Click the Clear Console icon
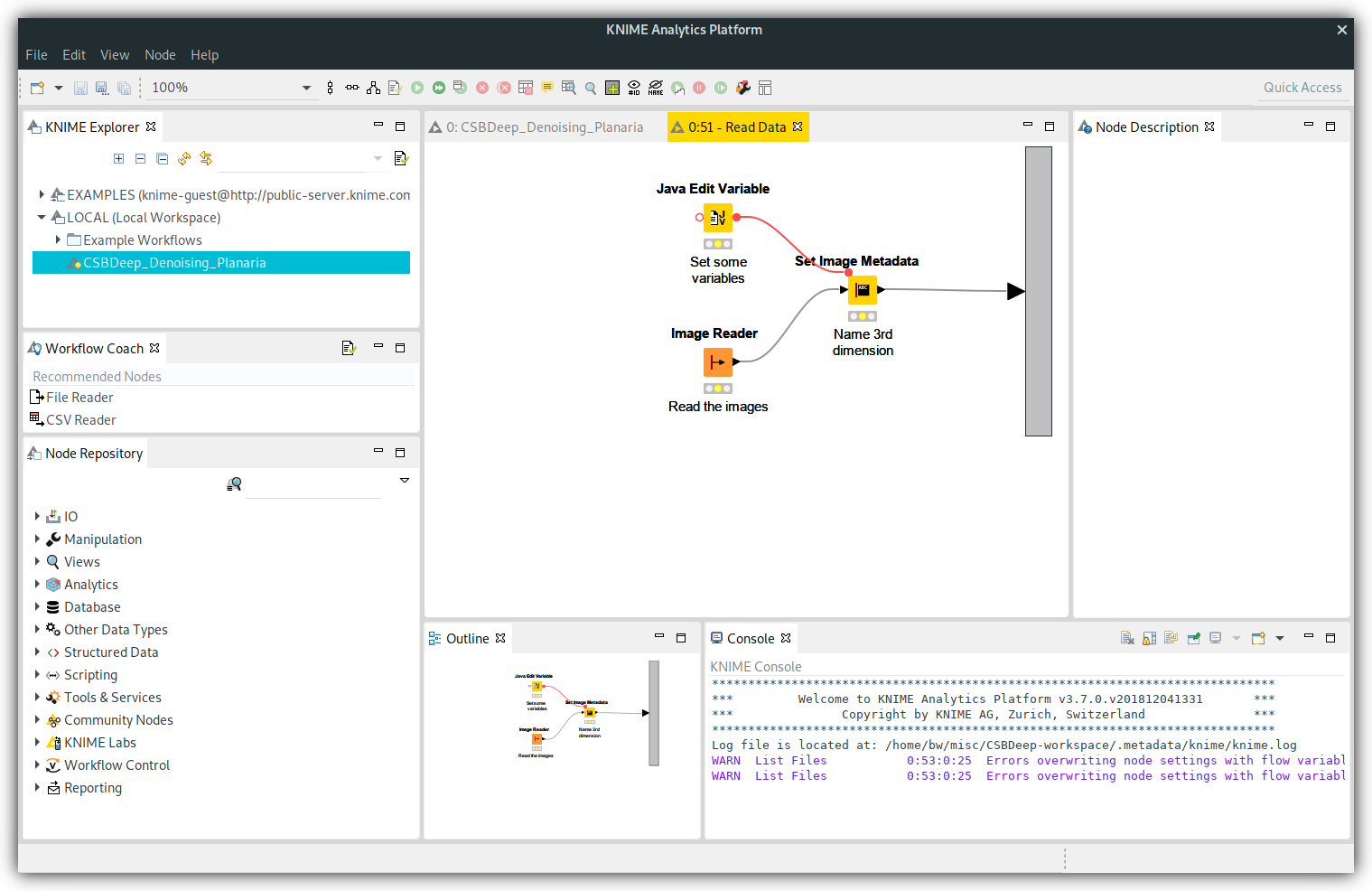 tap(1127, 638)
